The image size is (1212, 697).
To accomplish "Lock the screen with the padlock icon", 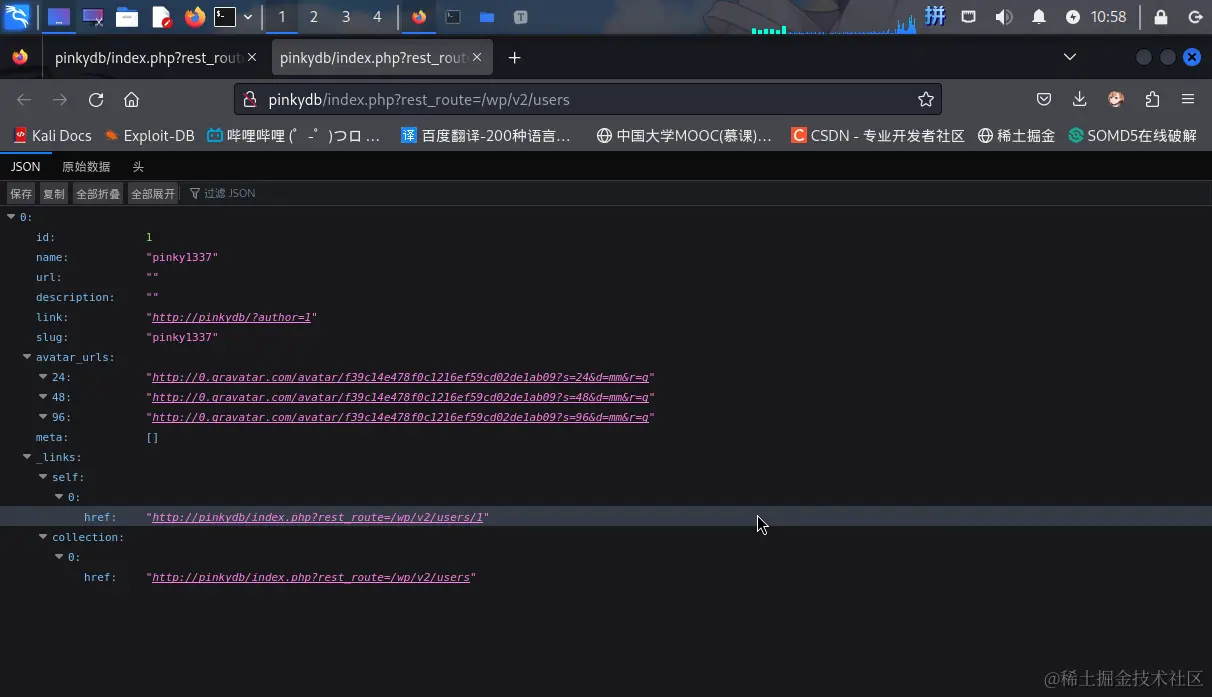I will point(1161,17).
